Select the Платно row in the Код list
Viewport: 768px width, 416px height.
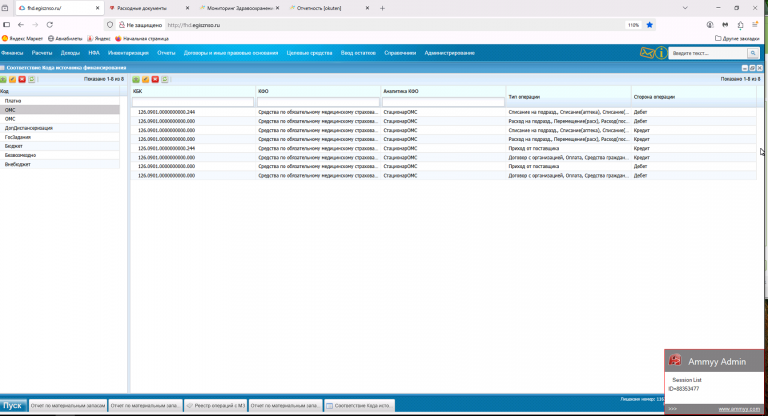click(x=60, y=101)
